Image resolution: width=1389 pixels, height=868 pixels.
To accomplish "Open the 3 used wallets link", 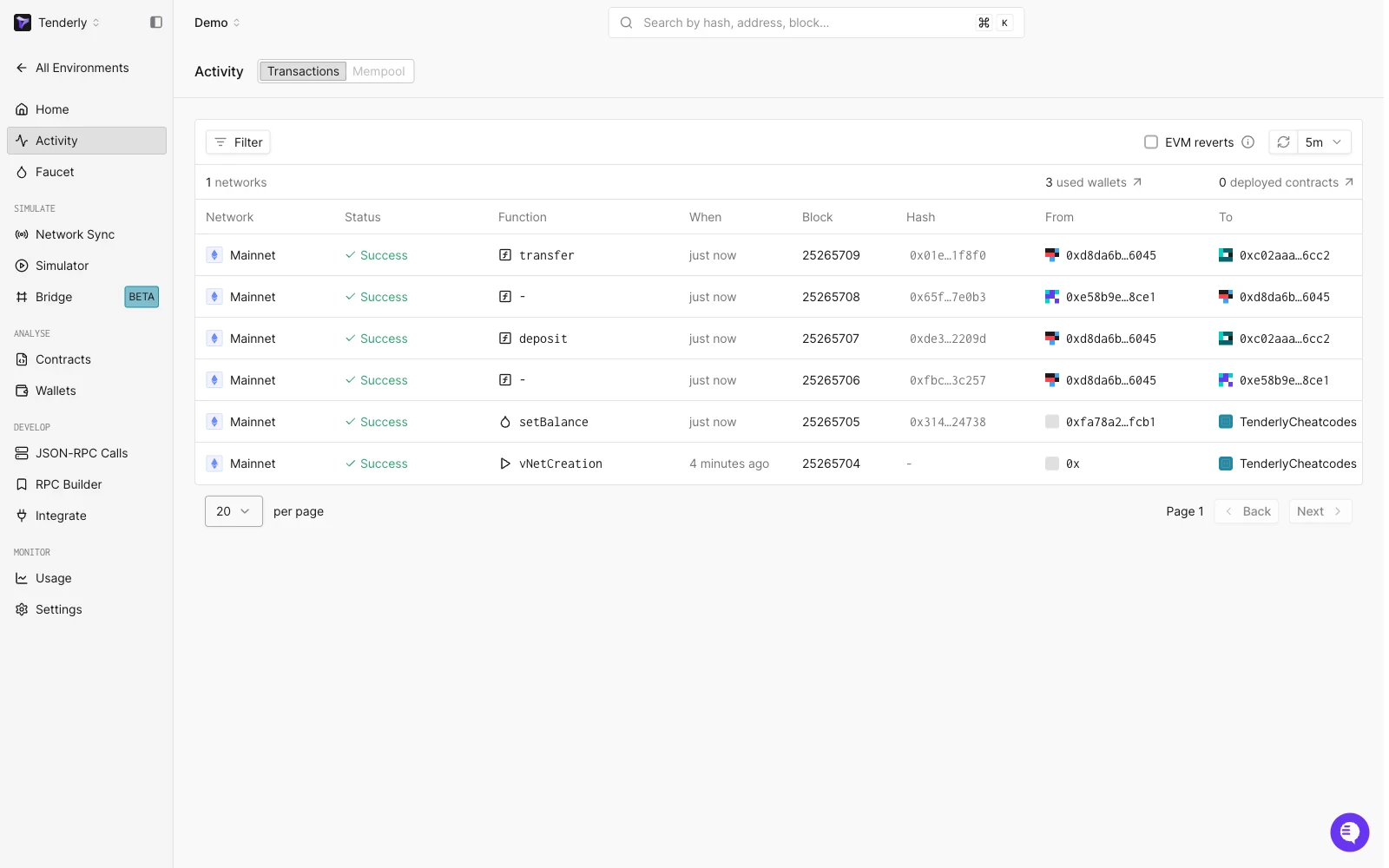I will click(x=1094, y=182).
